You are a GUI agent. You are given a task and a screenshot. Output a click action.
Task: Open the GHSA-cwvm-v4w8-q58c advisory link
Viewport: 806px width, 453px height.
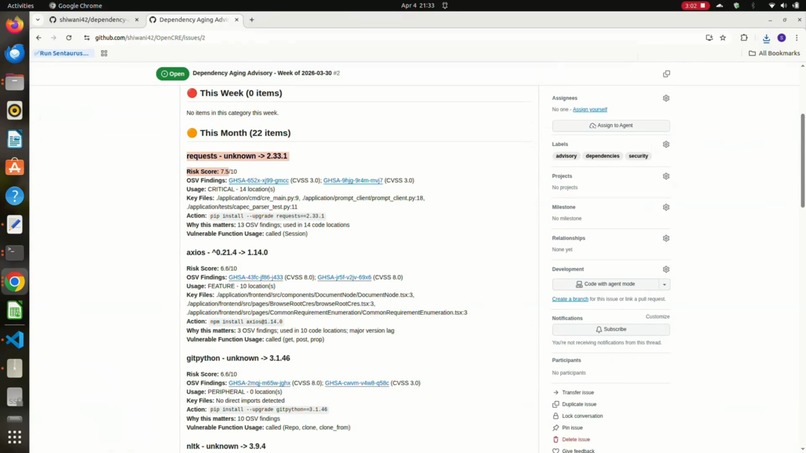tap(357, 383)
